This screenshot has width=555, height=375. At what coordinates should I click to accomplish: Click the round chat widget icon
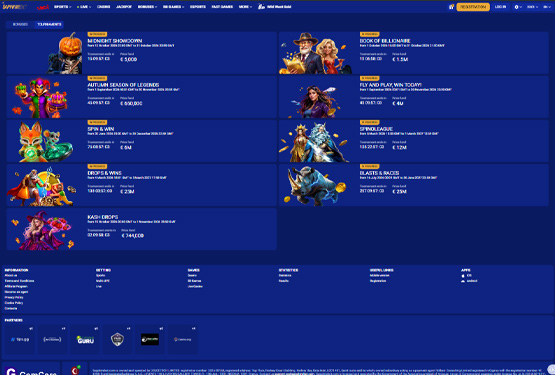pyautogui.click(x=551, y=369)
